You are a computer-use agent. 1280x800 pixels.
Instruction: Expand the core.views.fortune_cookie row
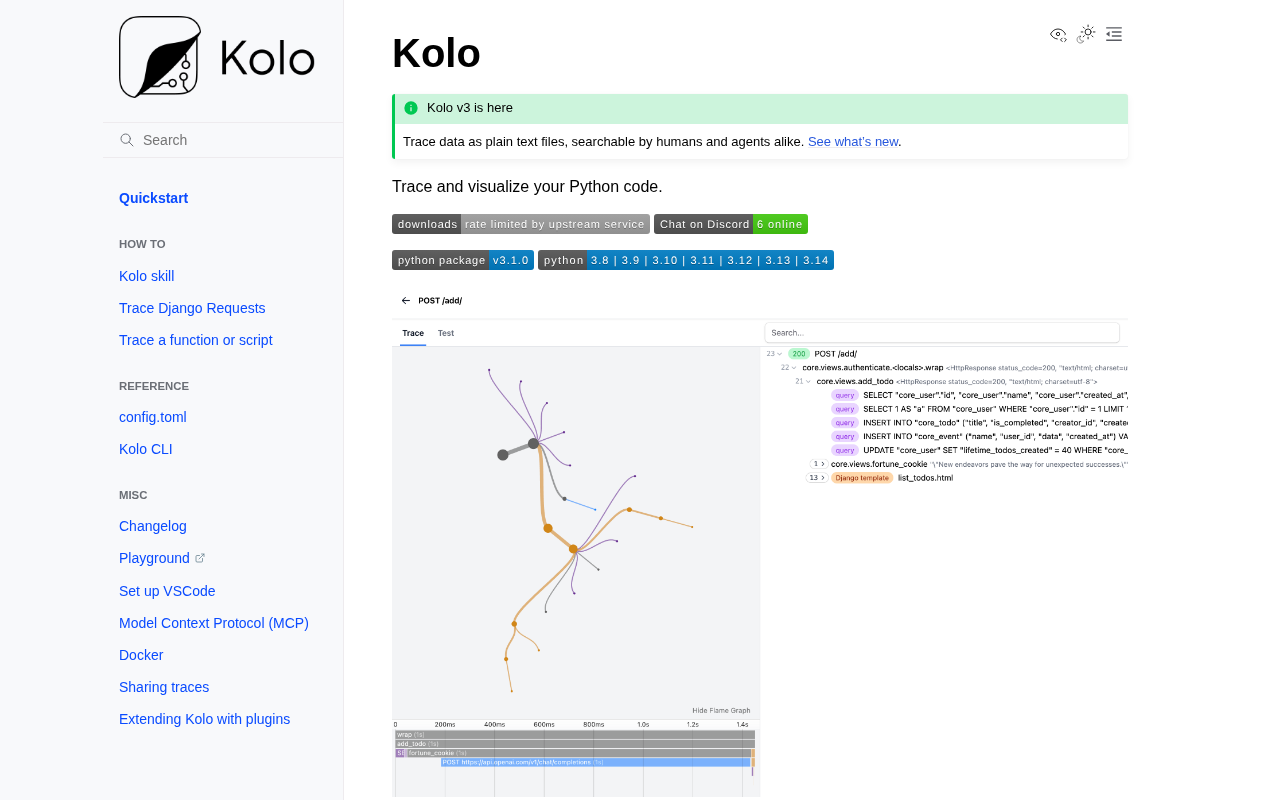819,464
